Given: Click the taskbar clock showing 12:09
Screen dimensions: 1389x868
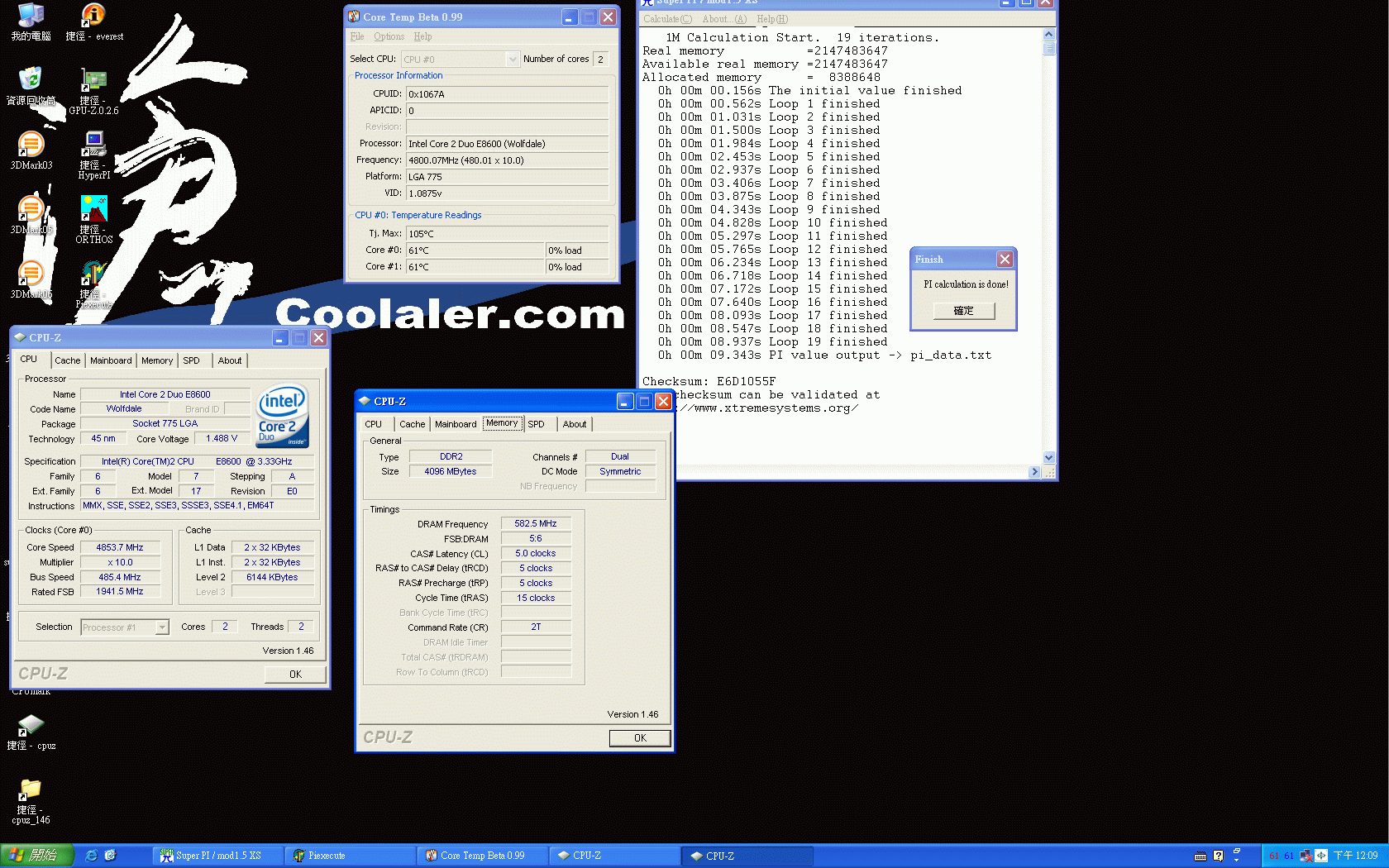Looking at the screenshot, I should pyautogui.click(x=1356, y=856).
